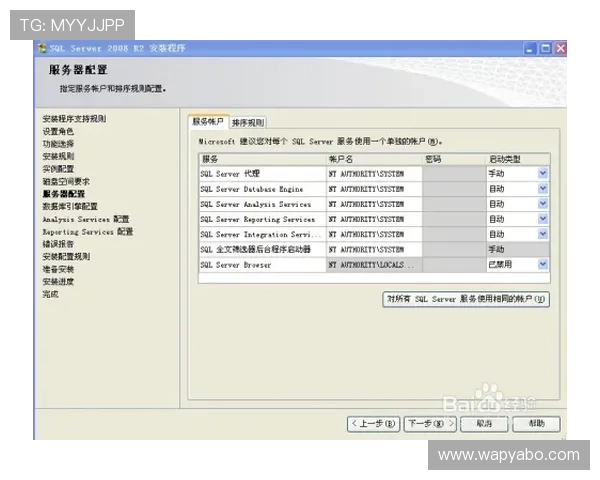
Task: Open startup type dropdown for SQL Server Browser
Action: 543,264
